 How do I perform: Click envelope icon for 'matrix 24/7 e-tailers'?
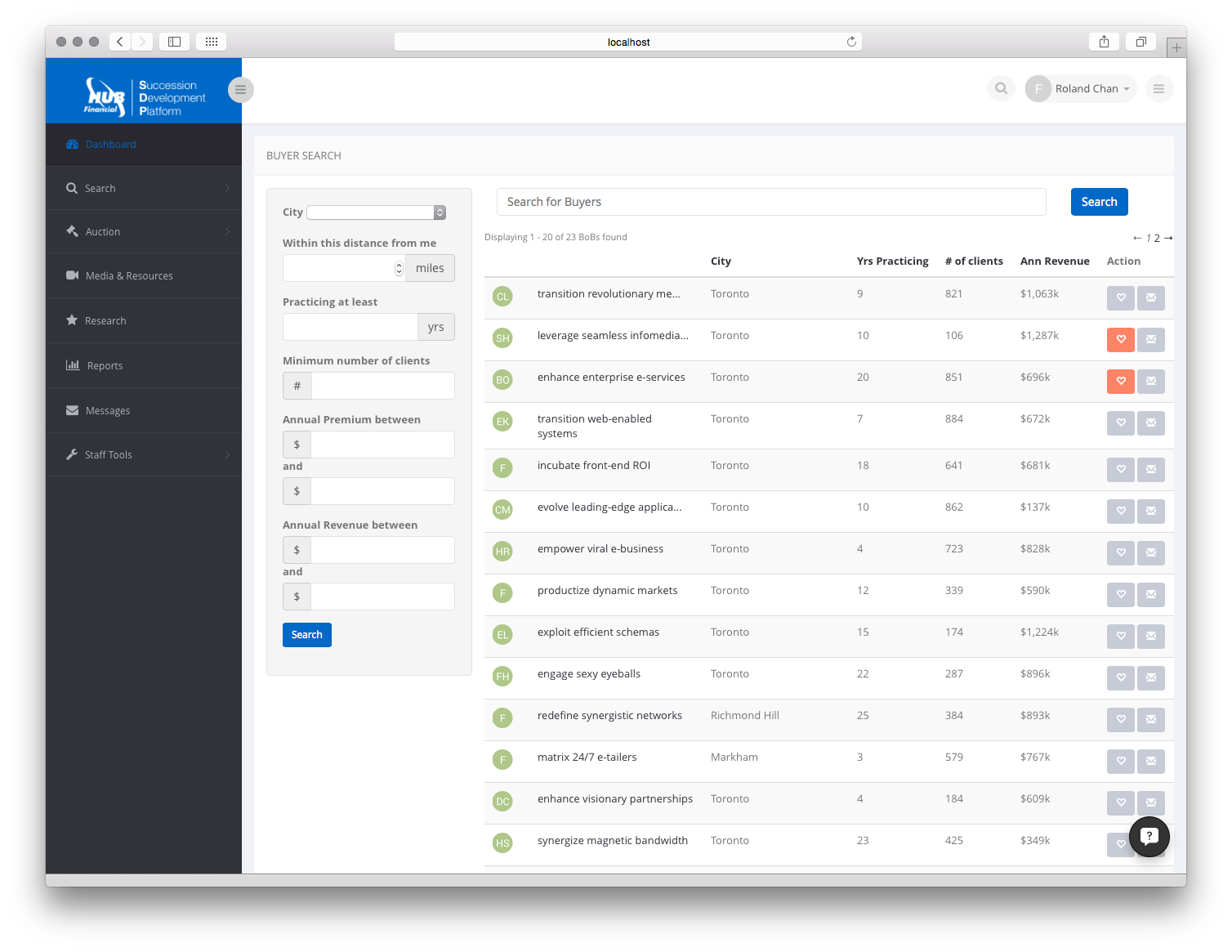click(x=1151, y=762)
